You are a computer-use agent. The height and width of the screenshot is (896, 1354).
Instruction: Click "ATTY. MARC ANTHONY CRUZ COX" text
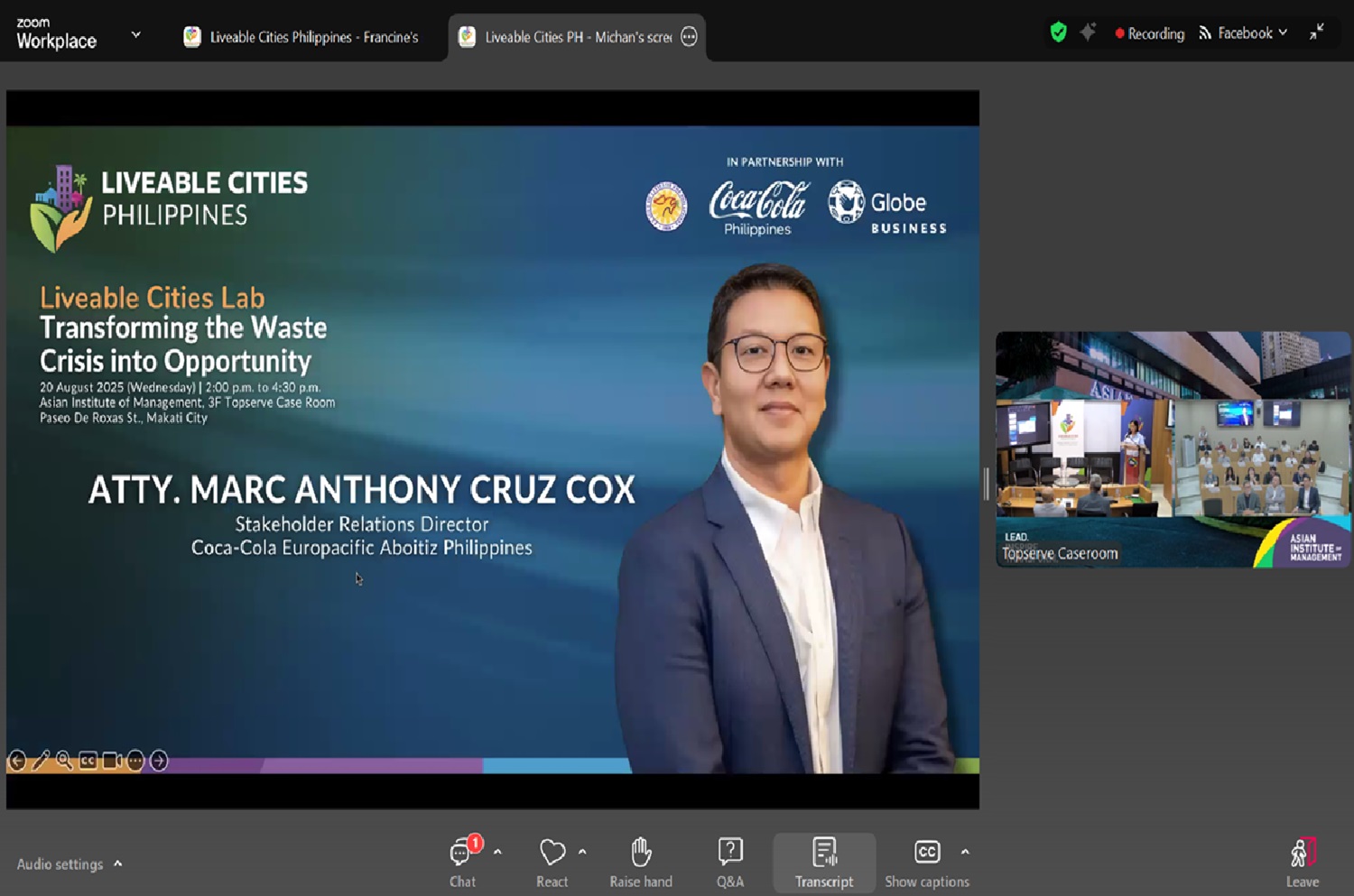coord(362,490)
